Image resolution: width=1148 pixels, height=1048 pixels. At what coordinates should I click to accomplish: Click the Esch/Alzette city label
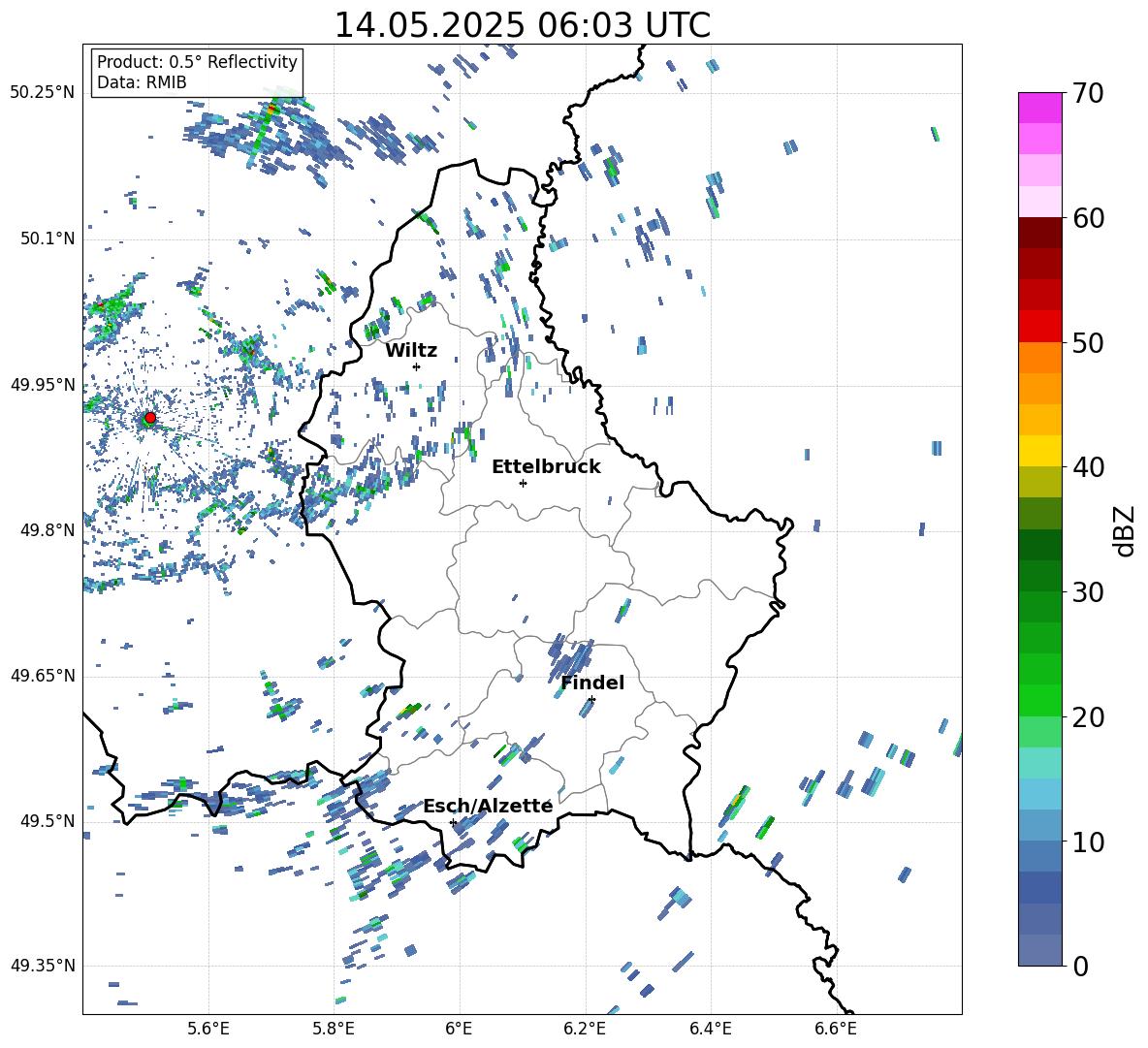[x=488, y=806]
